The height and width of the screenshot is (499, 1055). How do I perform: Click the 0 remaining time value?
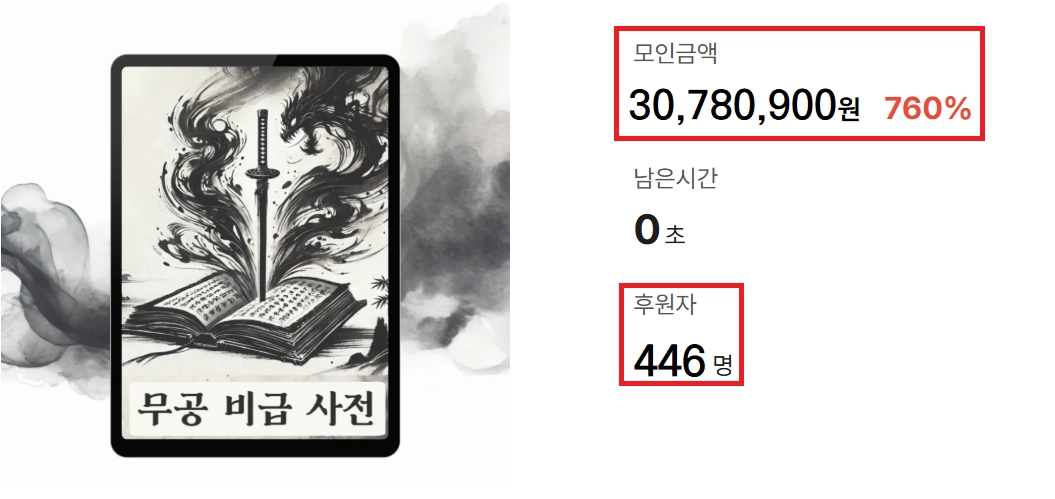[646, 230]
